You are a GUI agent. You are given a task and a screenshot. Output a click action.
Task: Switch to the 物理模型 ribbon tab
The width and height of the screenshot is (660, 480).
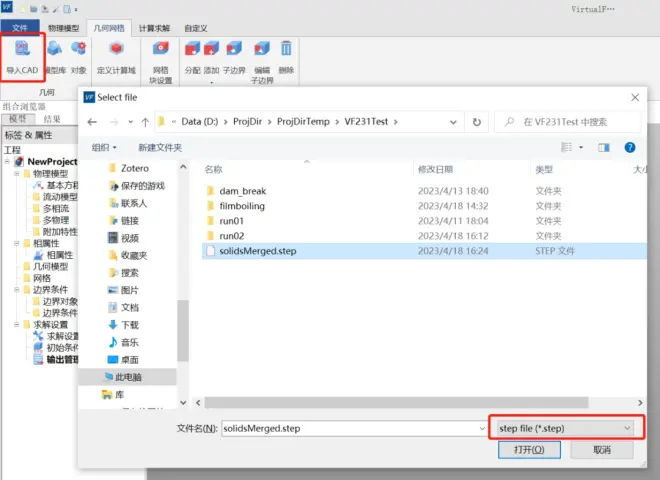63,27
